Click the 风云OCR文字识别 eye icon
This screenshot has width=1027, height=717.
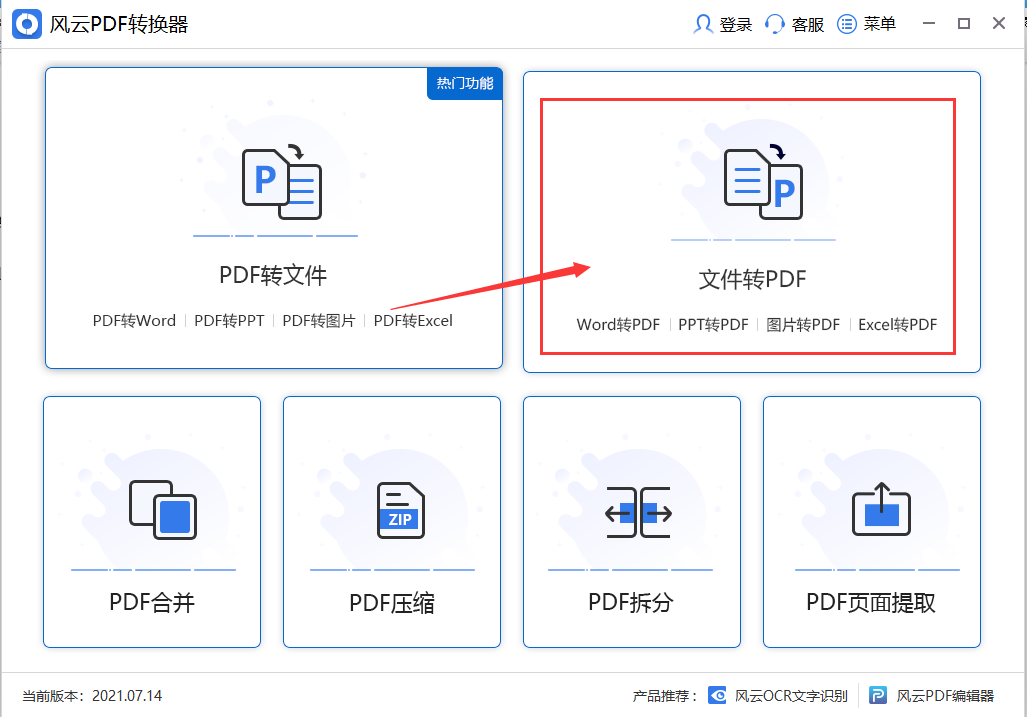tap(717, 695)
